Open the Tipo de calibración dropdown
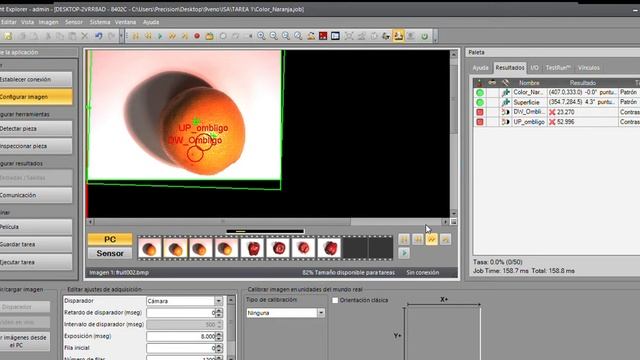The image size is (640, 360). [x=321, y=313]
